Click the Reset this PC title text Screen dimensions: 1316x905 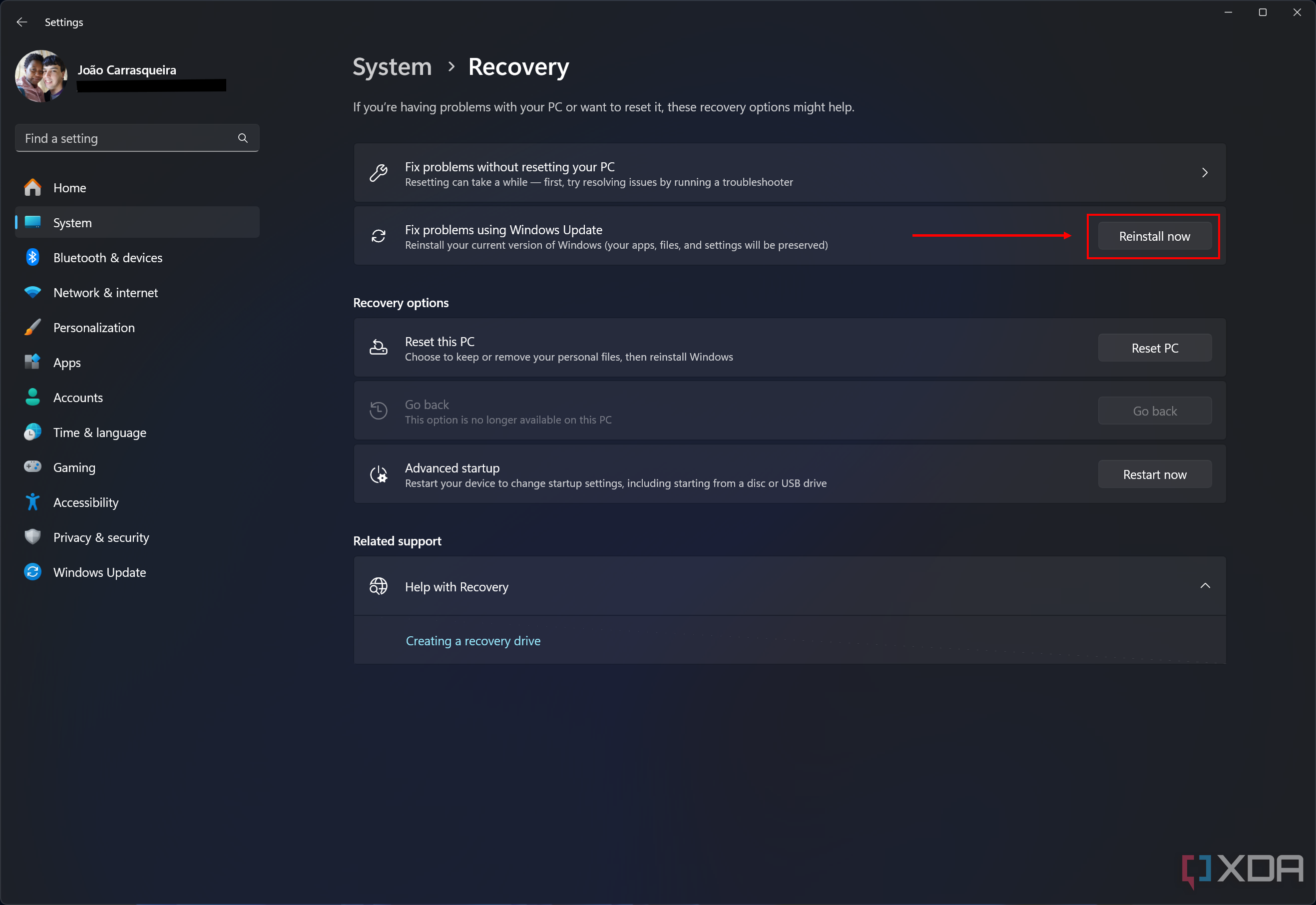pos(439,342)
